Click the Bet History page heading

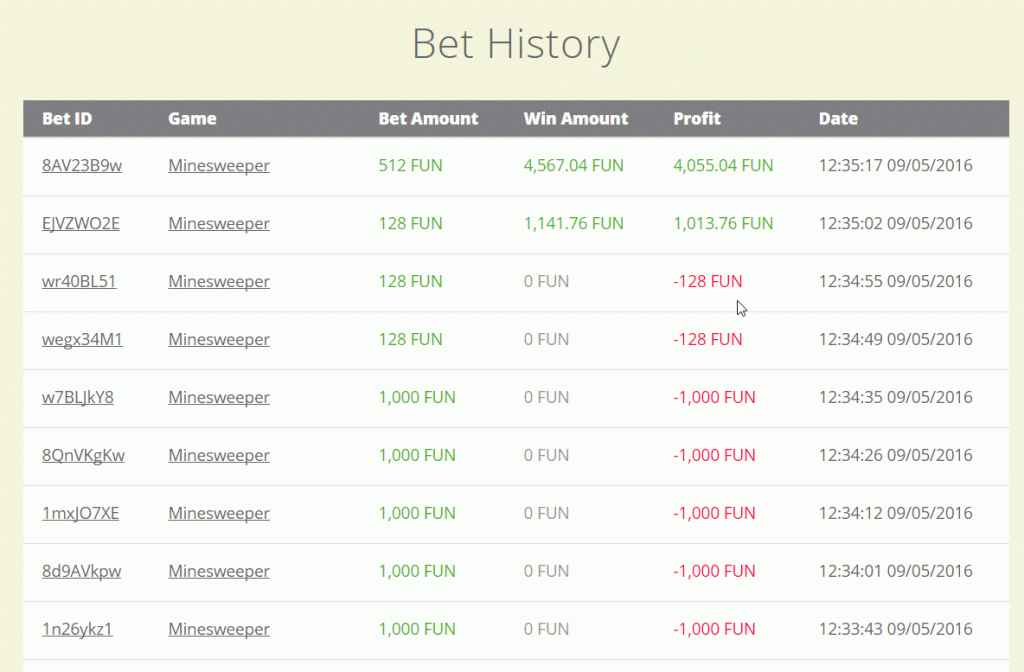[515, 44]
